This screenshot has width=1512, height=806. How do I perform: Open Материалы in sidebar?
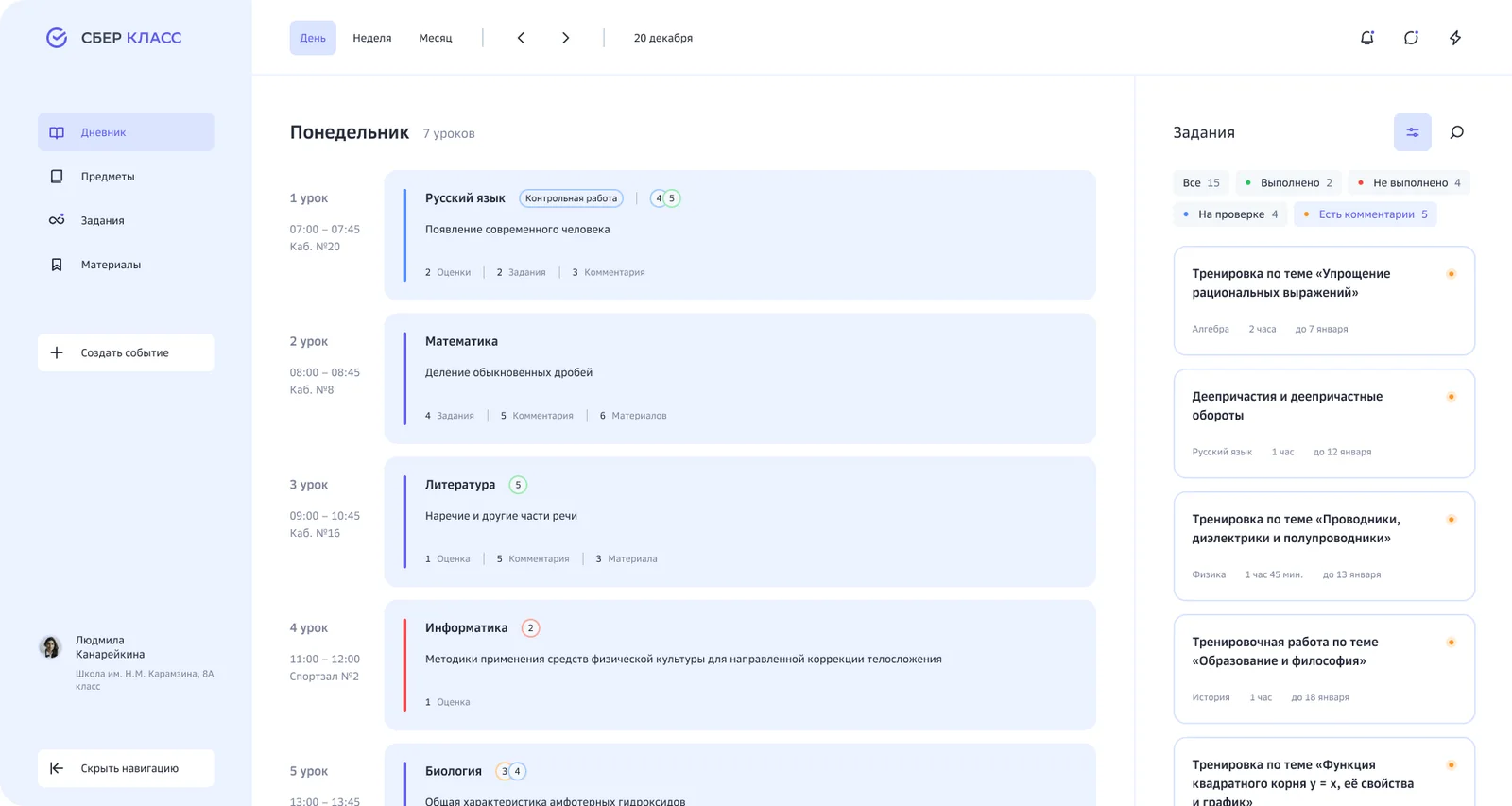pos(126,265)
